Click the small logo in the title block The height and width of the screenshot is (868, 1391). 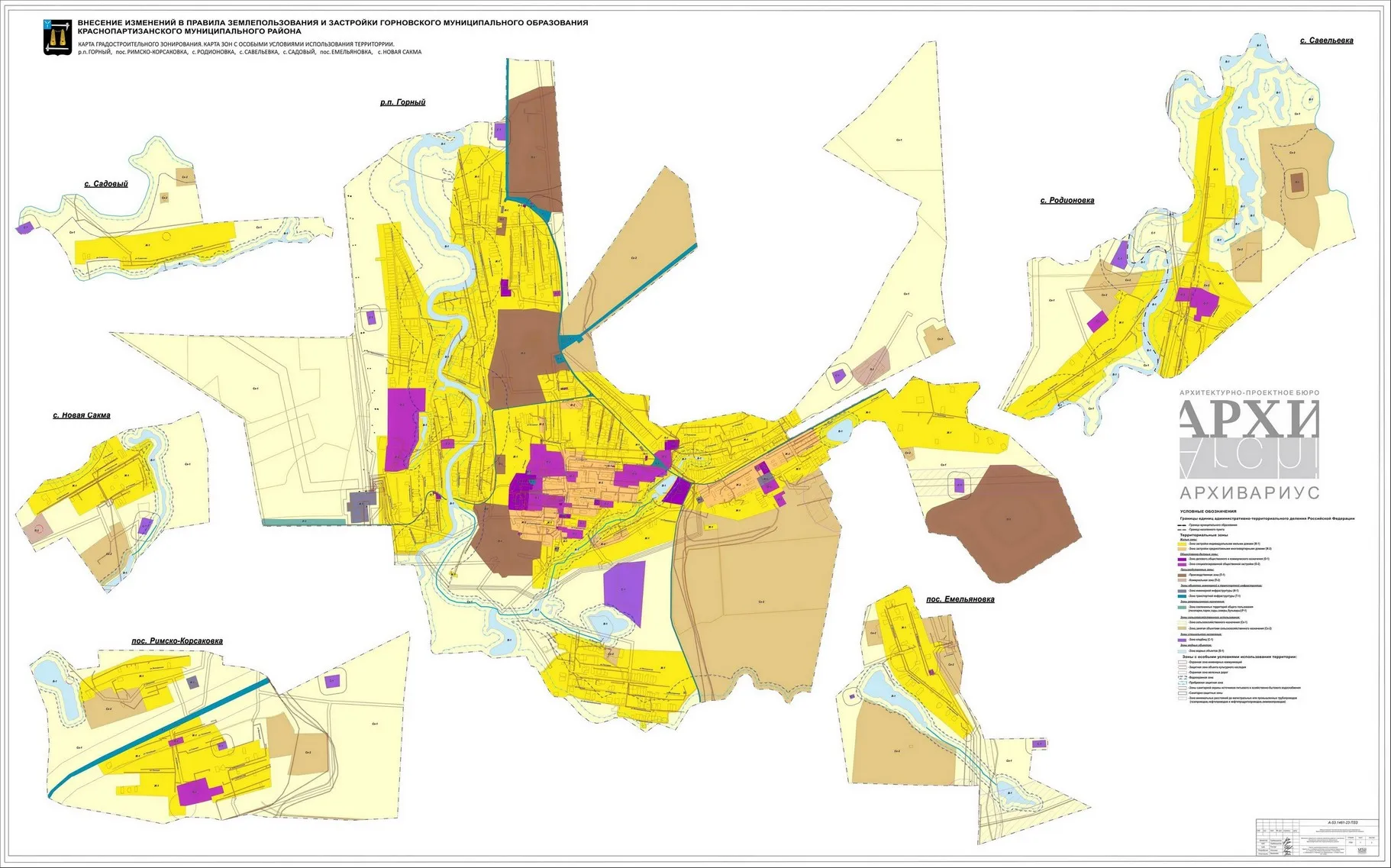[x=1360, y=848]
